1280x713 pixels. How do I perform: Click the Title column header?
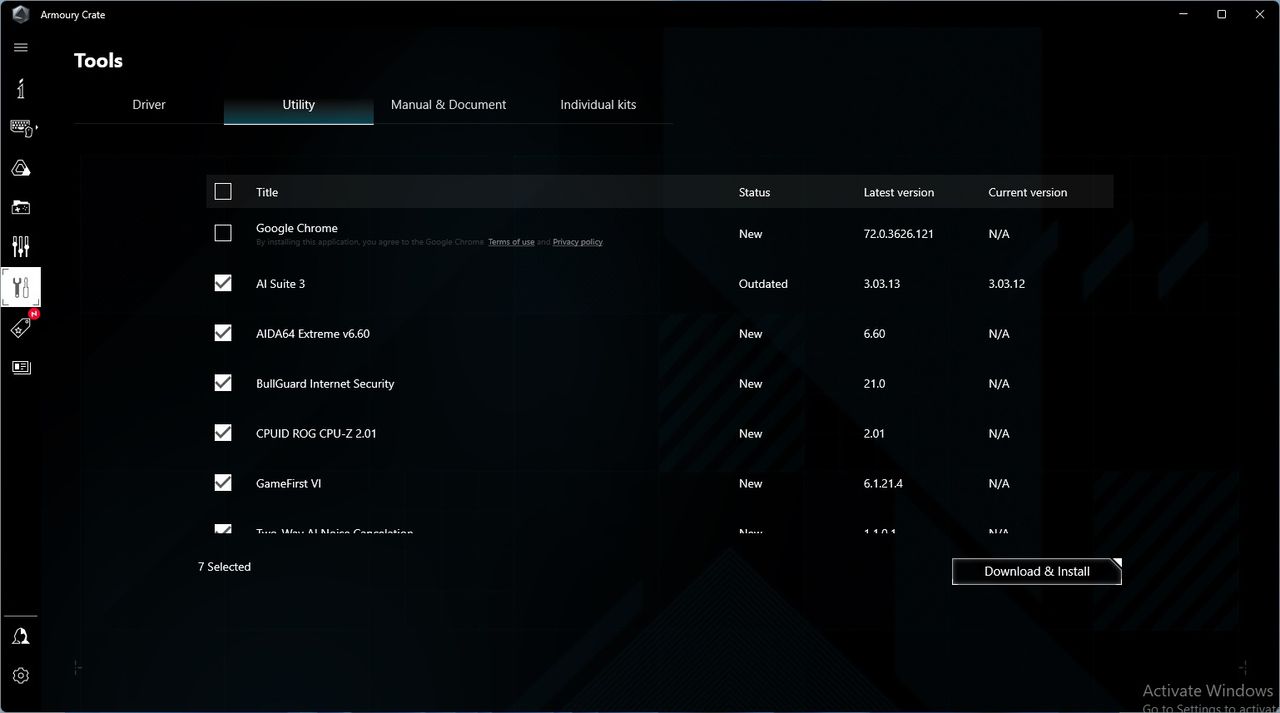267,192
